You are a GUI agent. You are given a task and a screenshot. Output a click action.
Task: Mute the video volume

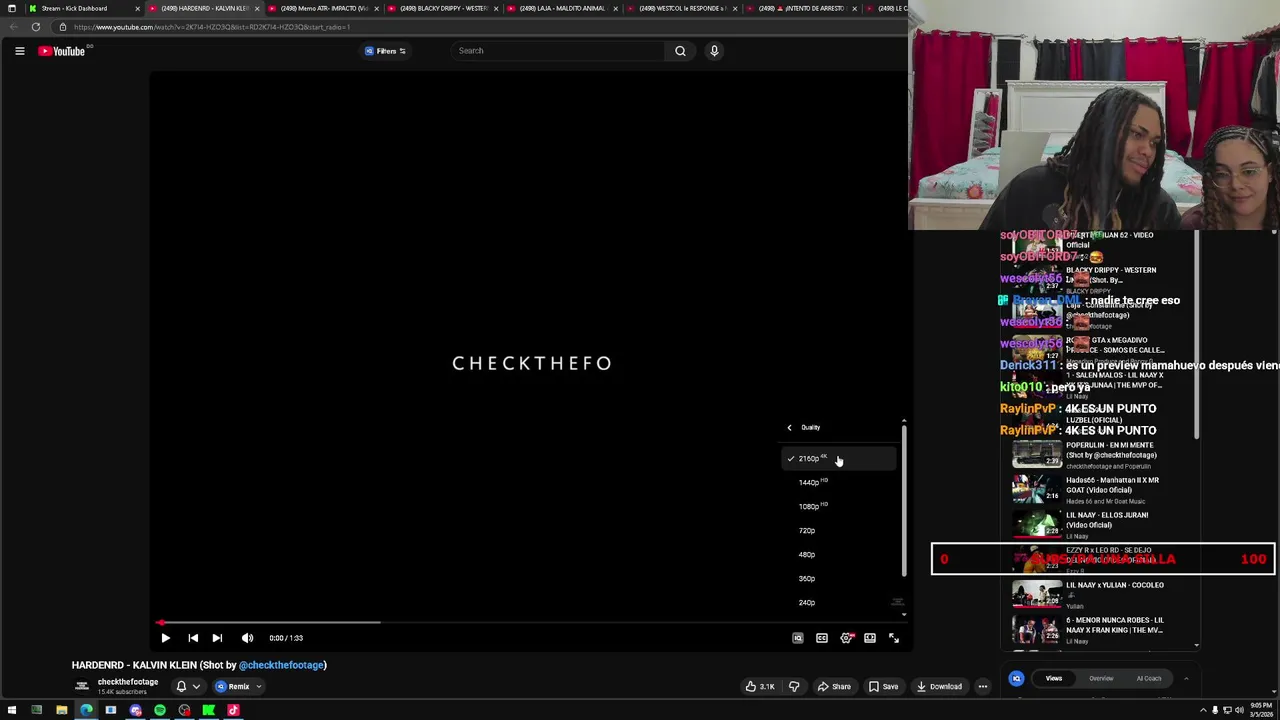(247, 638)
